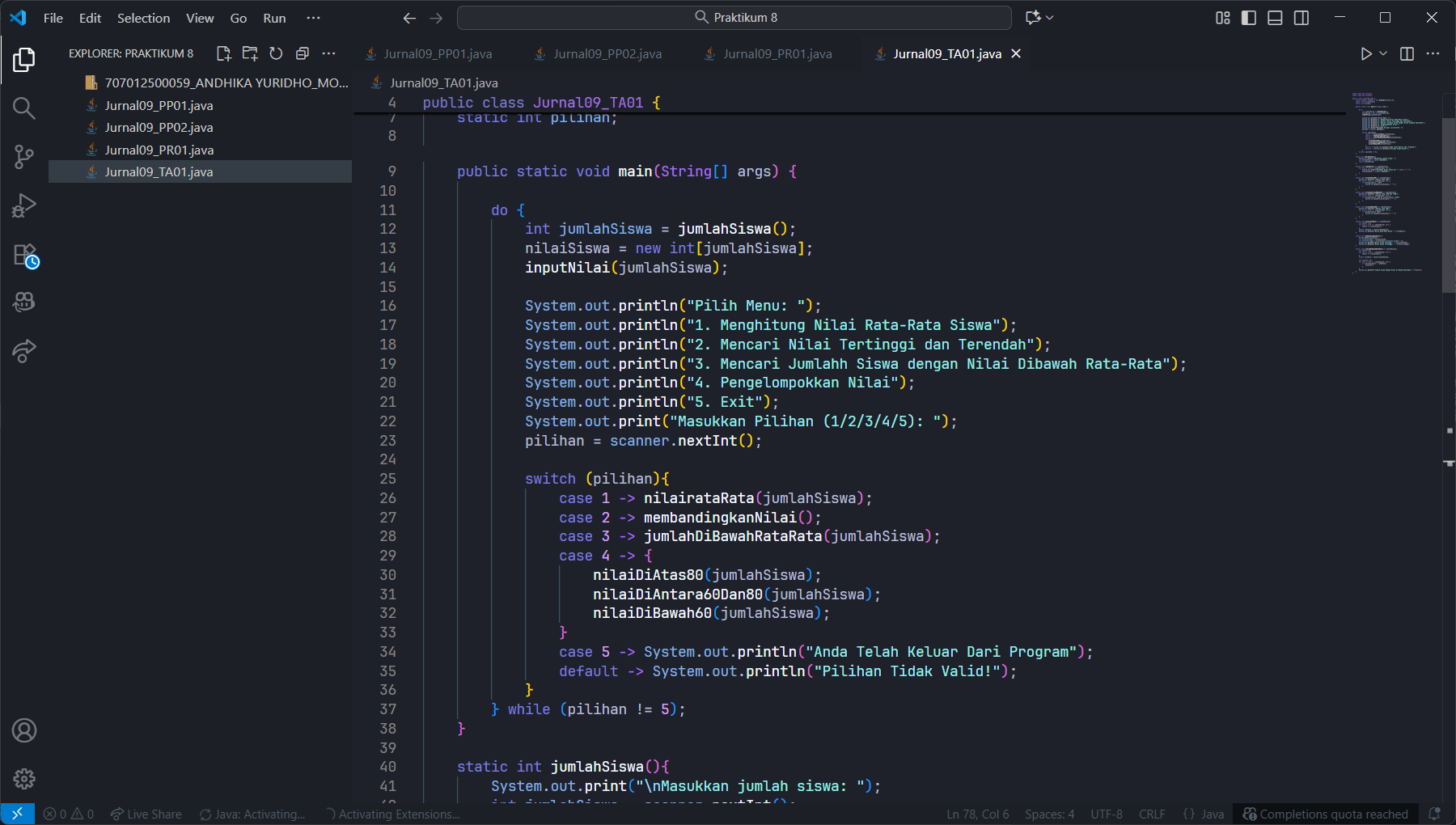Click the New Folder icon in Explorer
Viewport: 1456px width, 825px height.
250,53
